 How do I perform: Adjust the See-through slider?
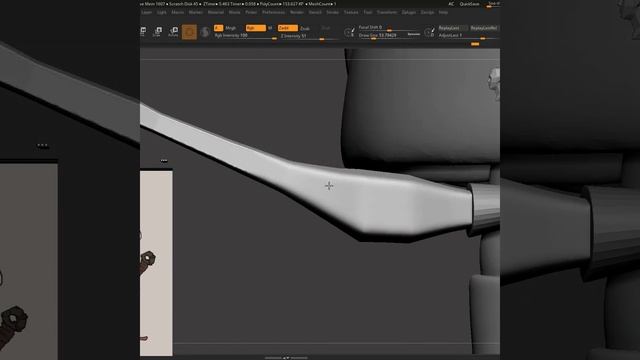493,4
